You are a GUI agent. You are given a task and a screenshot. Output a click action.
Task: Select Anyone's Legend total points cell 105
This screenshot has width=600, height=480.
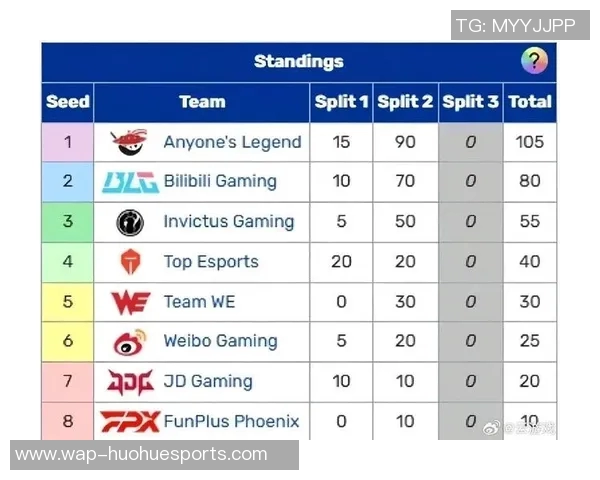[x=529, y=142]
